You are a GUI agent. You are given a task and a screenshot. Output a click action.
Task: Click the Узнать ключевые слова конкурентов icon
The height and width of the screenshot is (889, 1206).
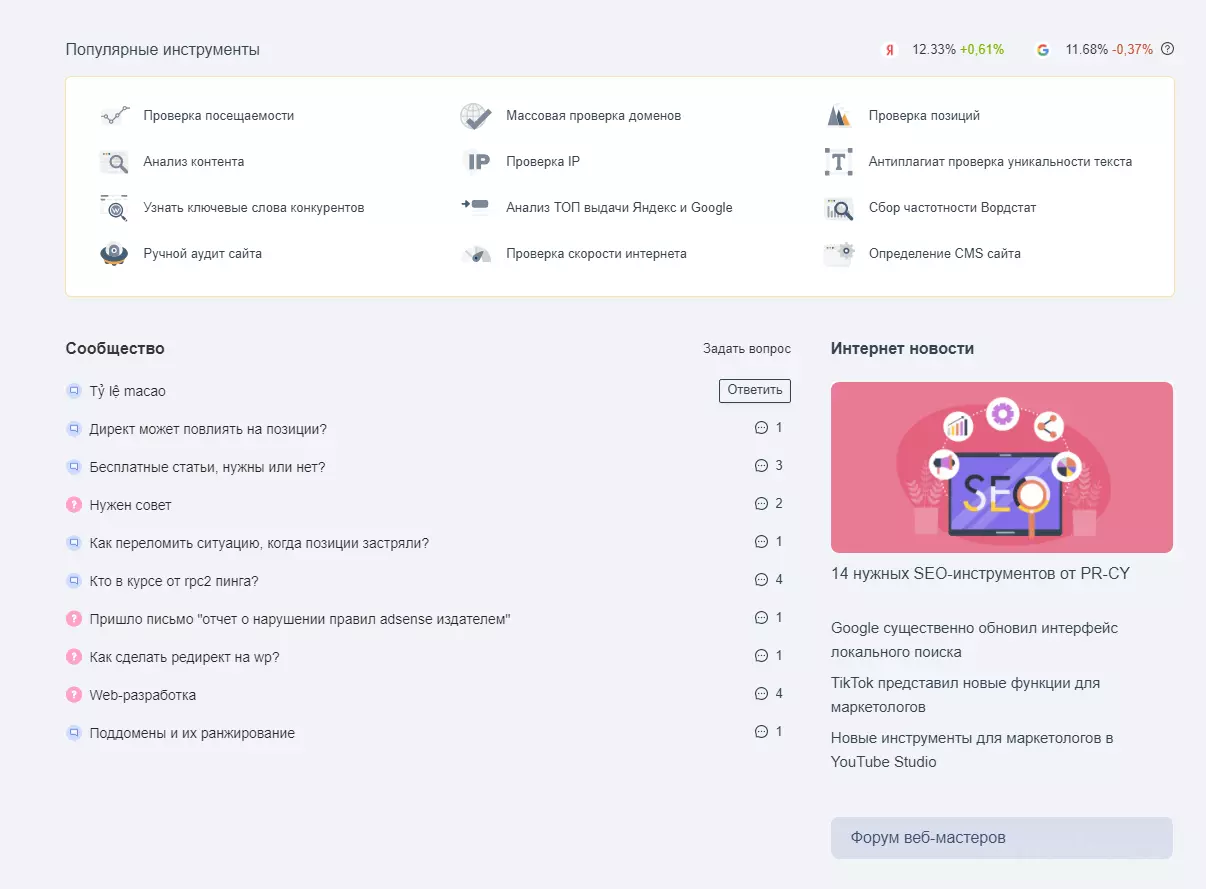click(x=115, y=207)
